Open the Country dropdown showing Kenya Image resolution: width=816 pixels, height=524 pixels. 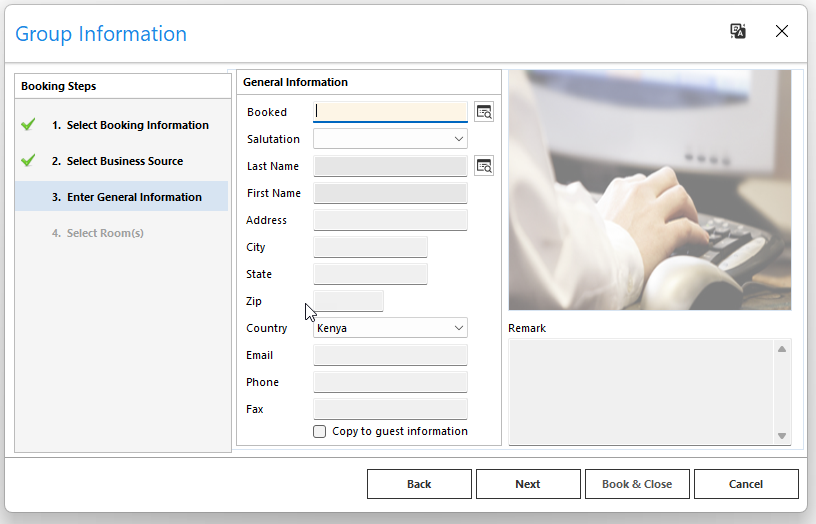pos(390,328)
